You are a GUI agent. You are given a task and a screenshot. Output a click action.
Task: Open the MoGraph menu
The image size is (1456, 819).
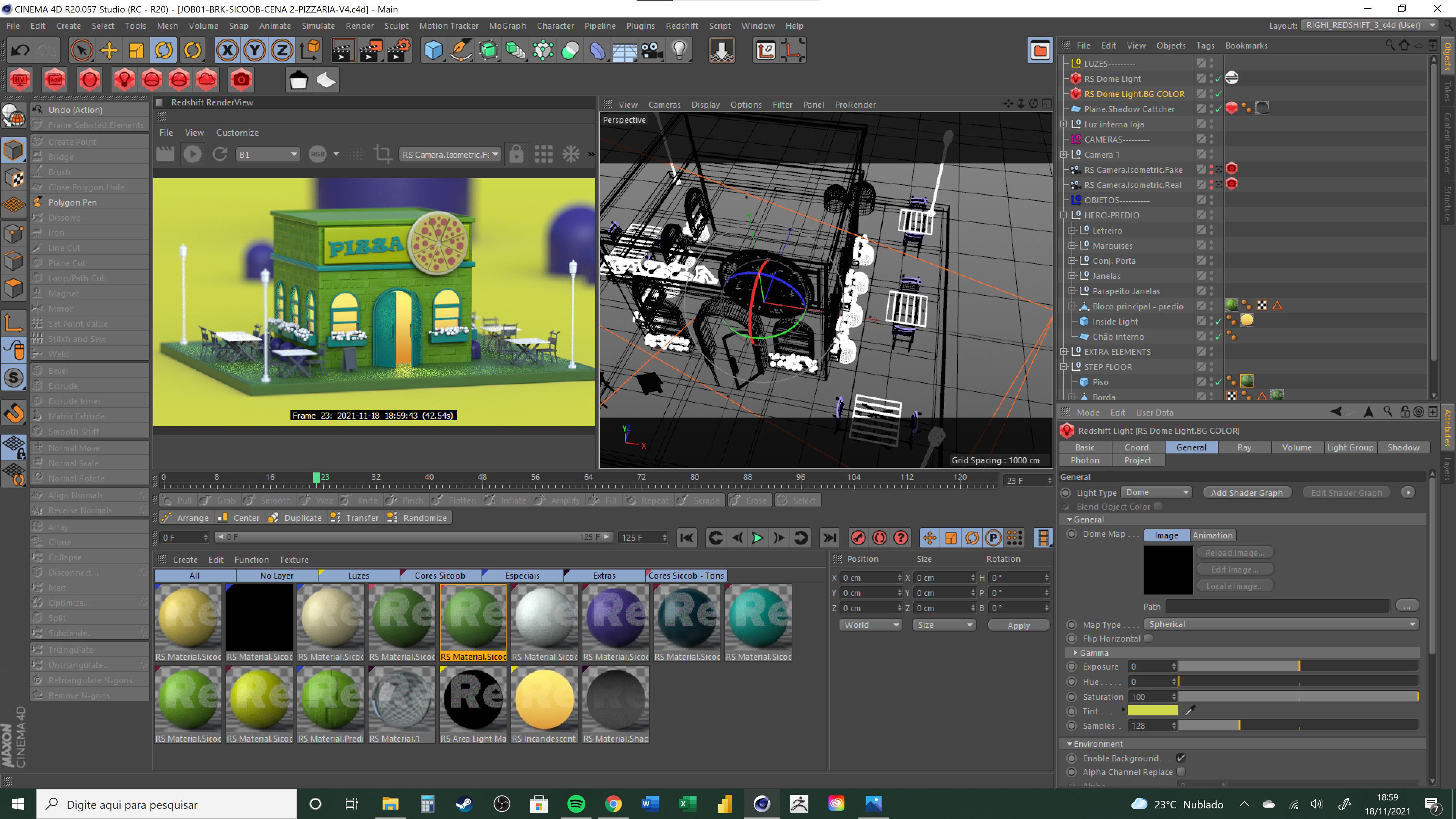coord(507,25)
